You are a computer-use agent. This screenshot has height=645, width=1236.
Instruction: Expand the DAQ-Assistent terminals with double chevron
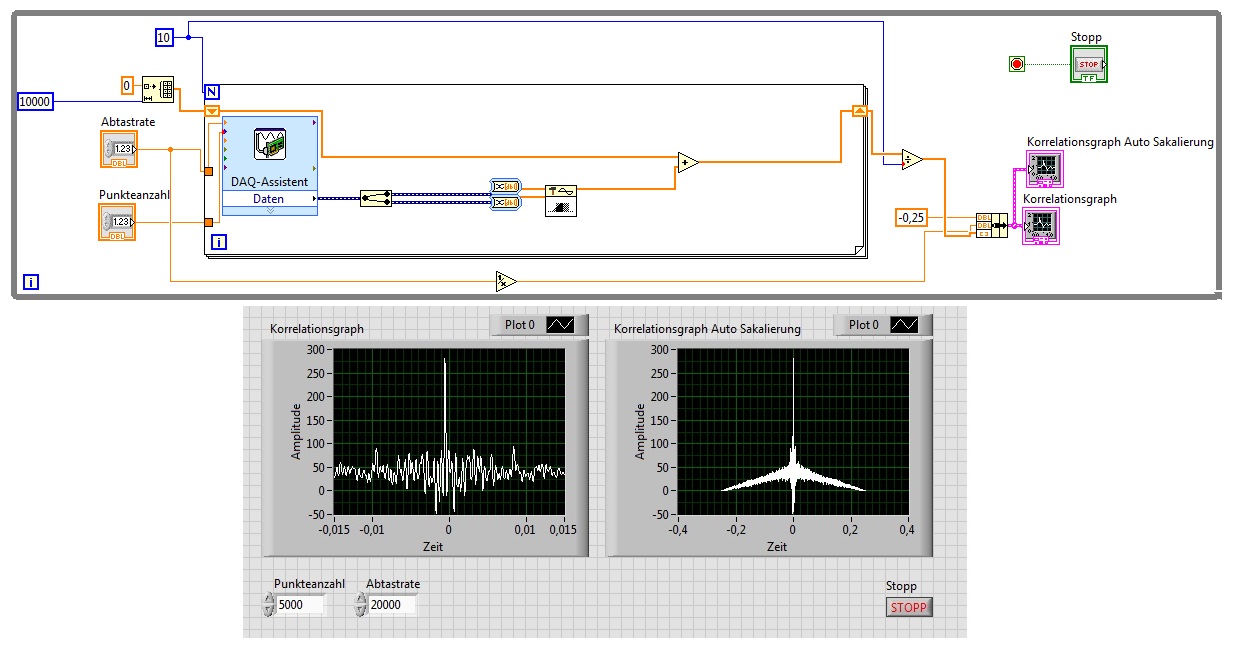tap(270, 211)
